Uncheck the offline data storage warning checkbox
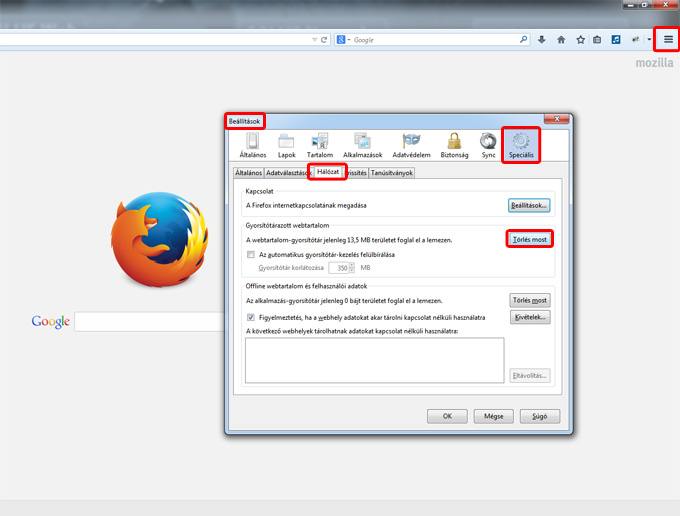680x516 pixels. tap(251, 317)
